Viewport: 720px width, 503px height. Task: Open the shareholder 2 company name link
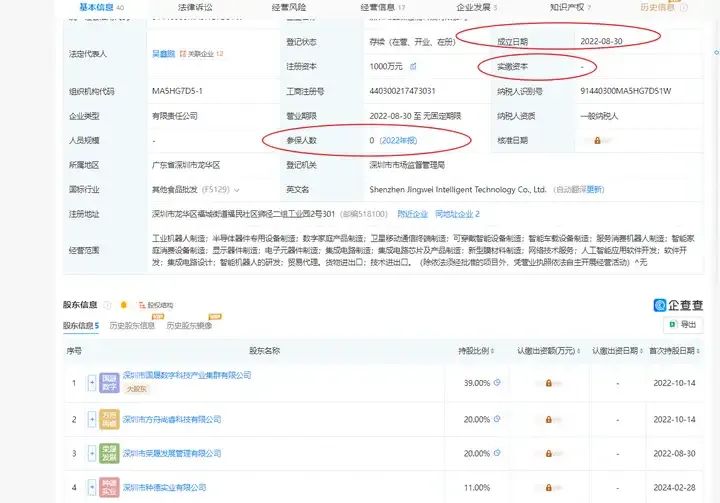tap(172, 419)
